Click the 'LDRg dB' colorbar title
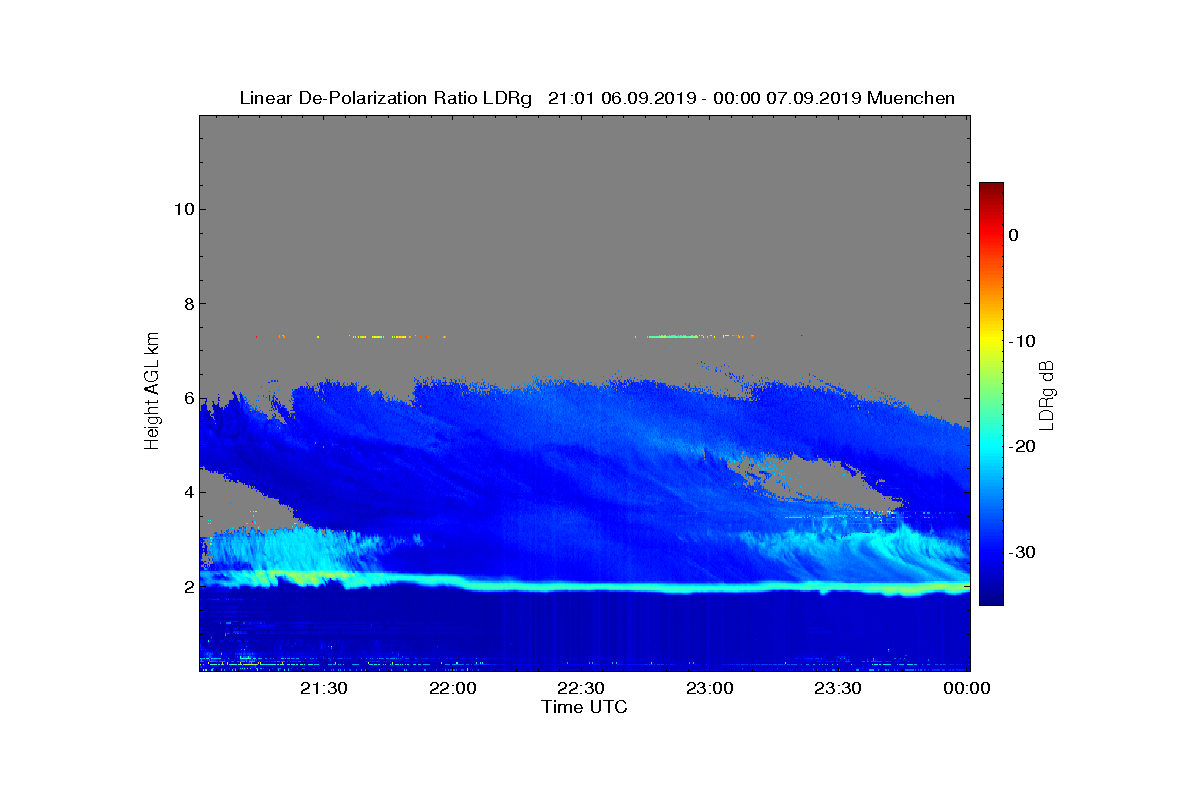The height and width of the screenshot is (800, 1200). coord(1047,394)
